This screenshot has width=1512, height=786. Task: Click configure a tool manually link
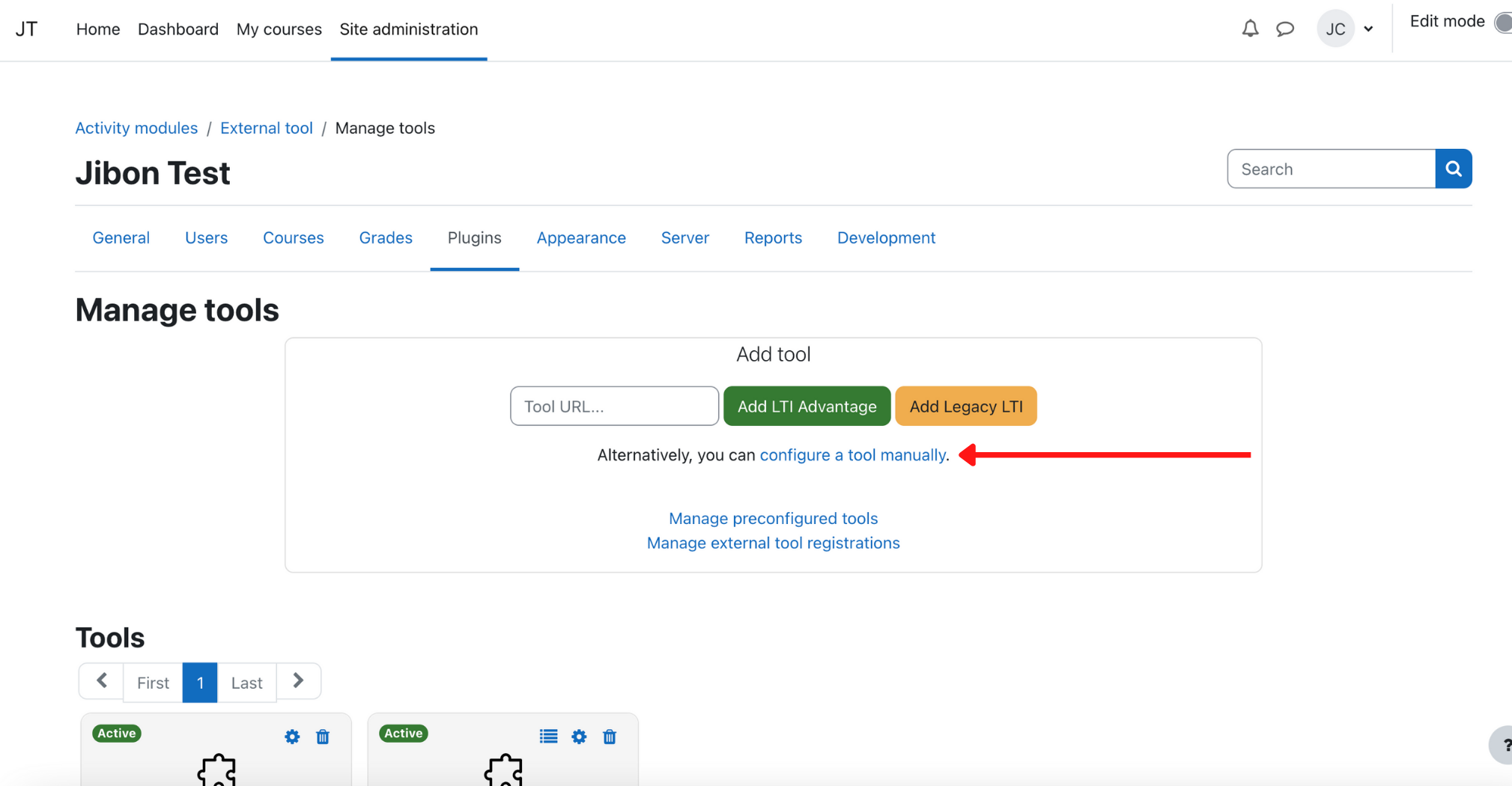[852, 455]
